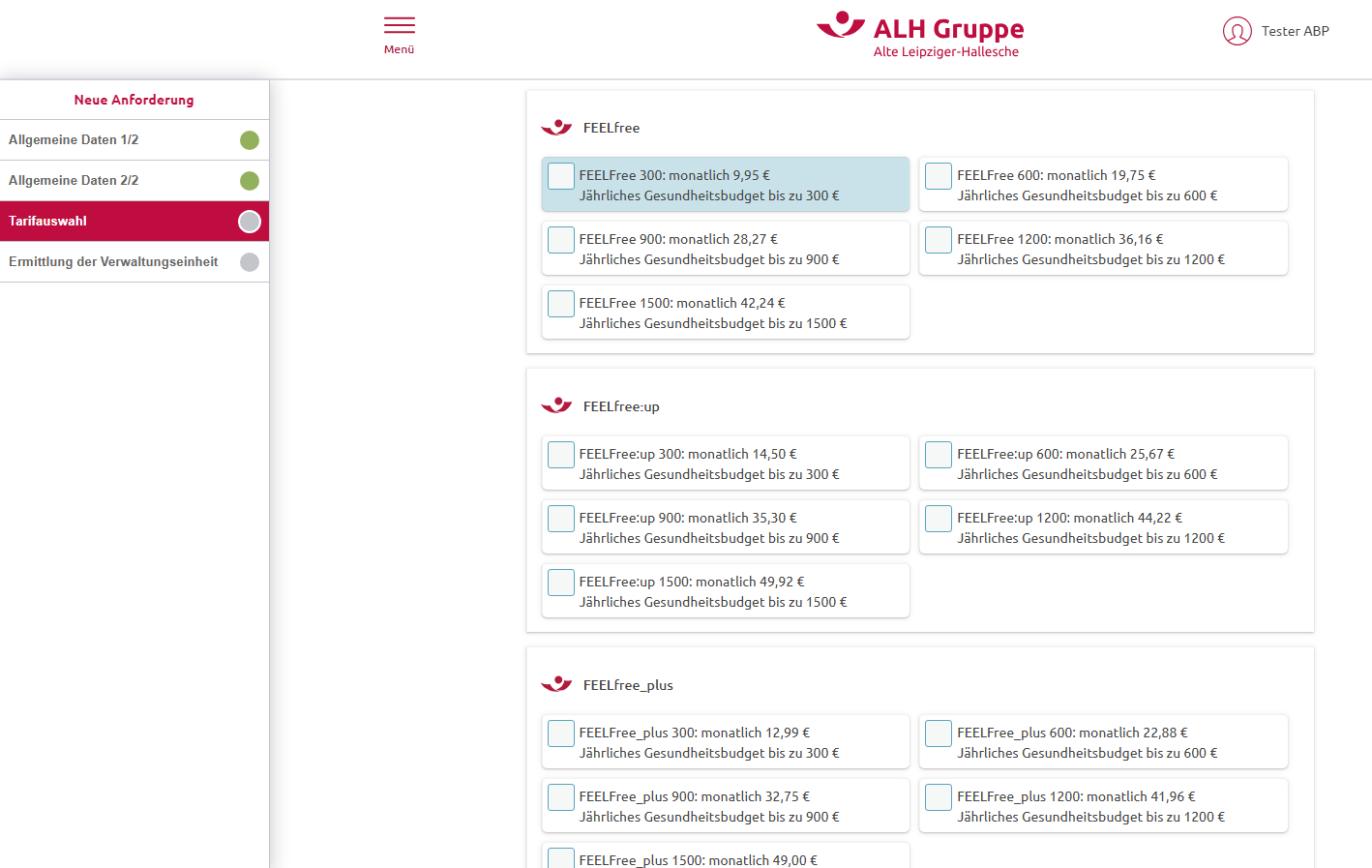Select FEELFree:up 600 monatlich 25,67 € card
The width and height of the screenshot is (1372, 868).
click(1103, 464)
